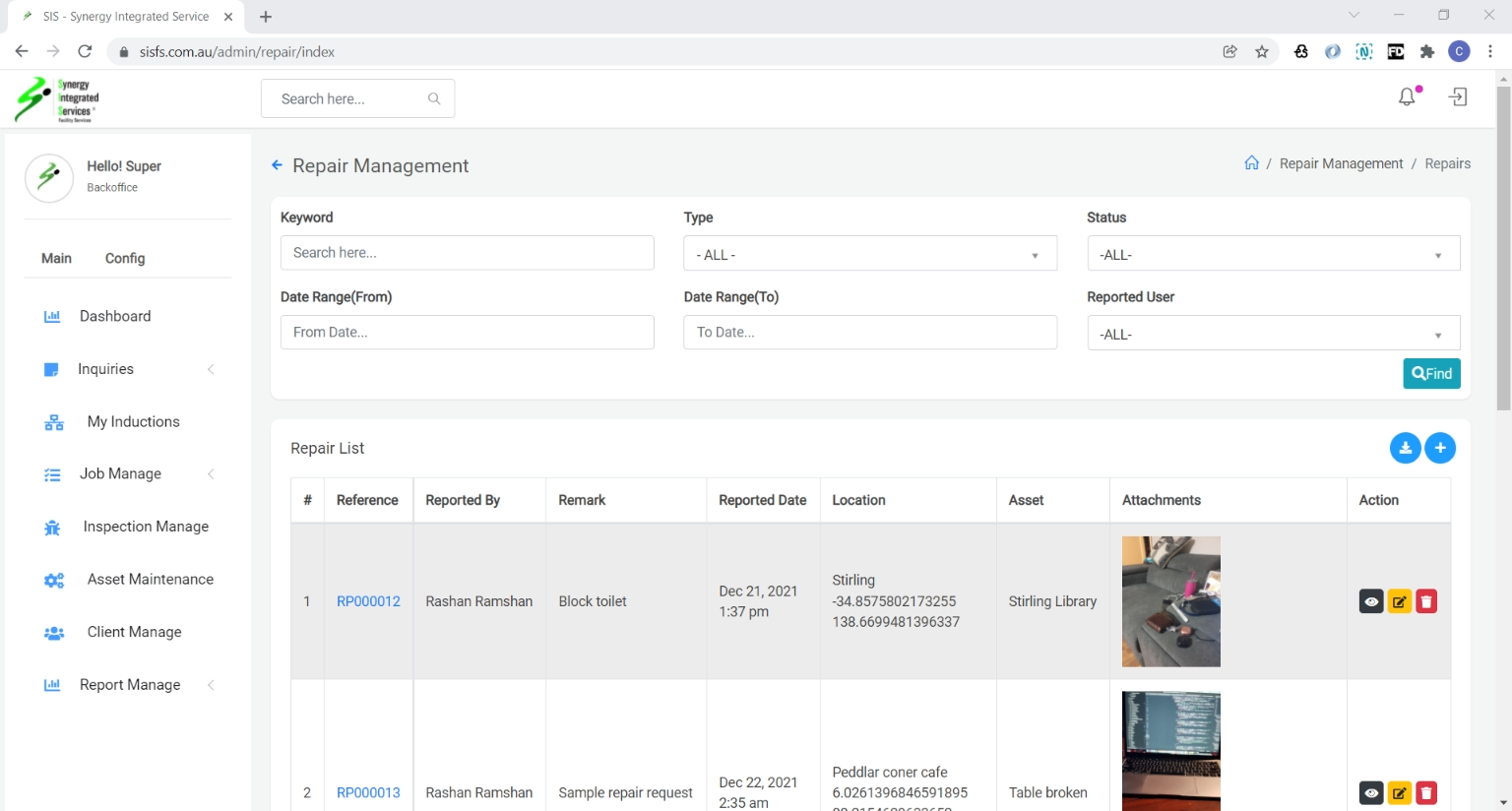View repair RP000013 using eye icon
Image resolution: width=1512 pixels, height=811 pixels.
coord(1371,792)
